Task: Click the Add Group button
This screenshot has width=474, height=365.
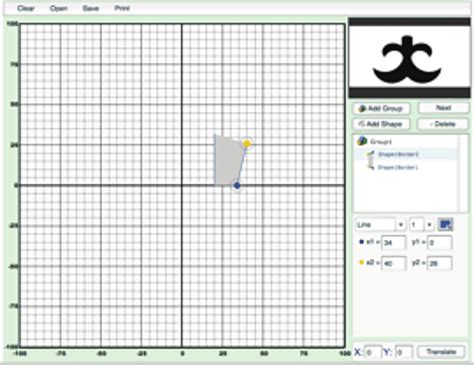Action: pyautogui.click(x=381, y=108)
